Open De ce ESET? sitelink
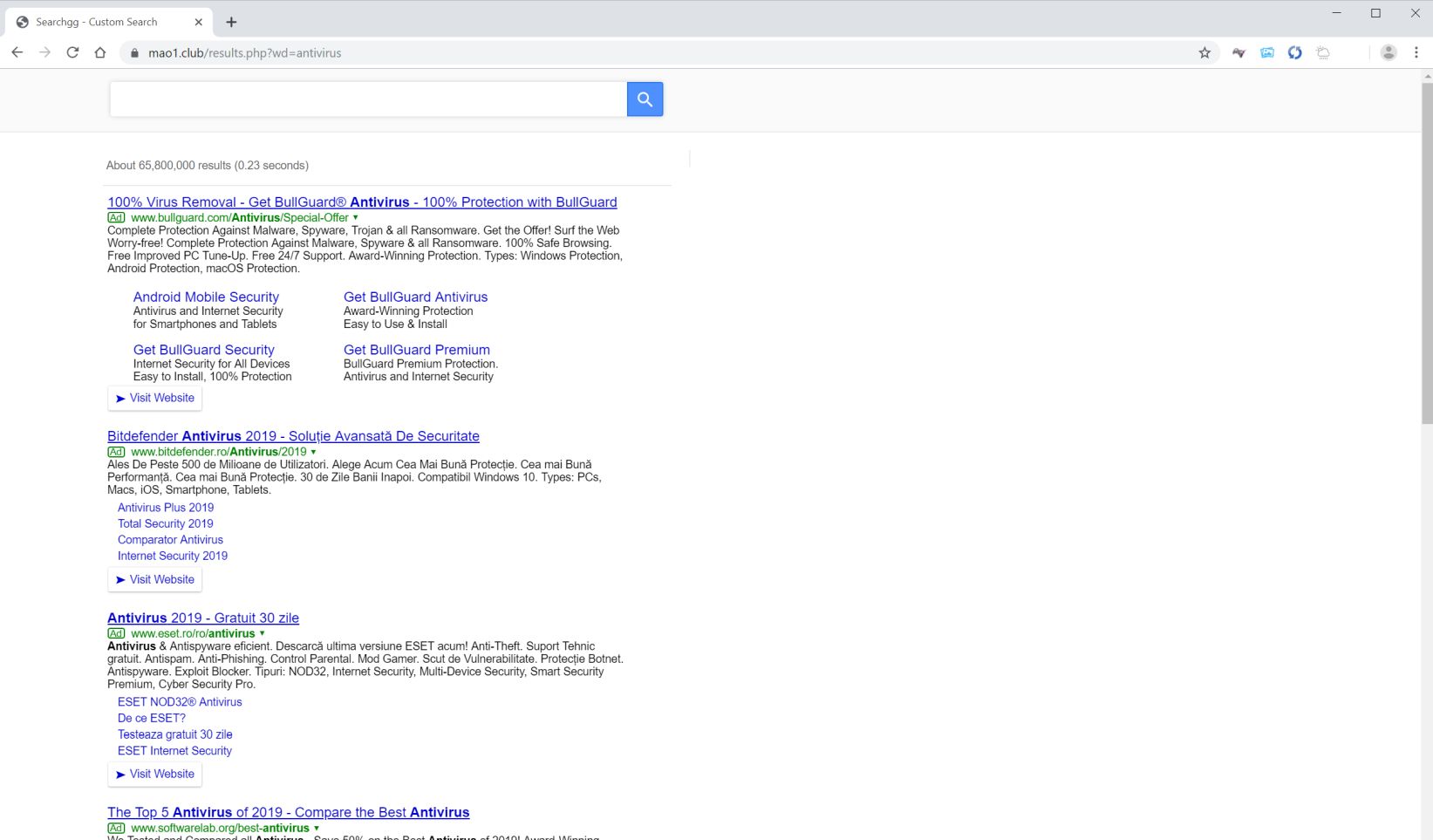 (x=152, y=718)
